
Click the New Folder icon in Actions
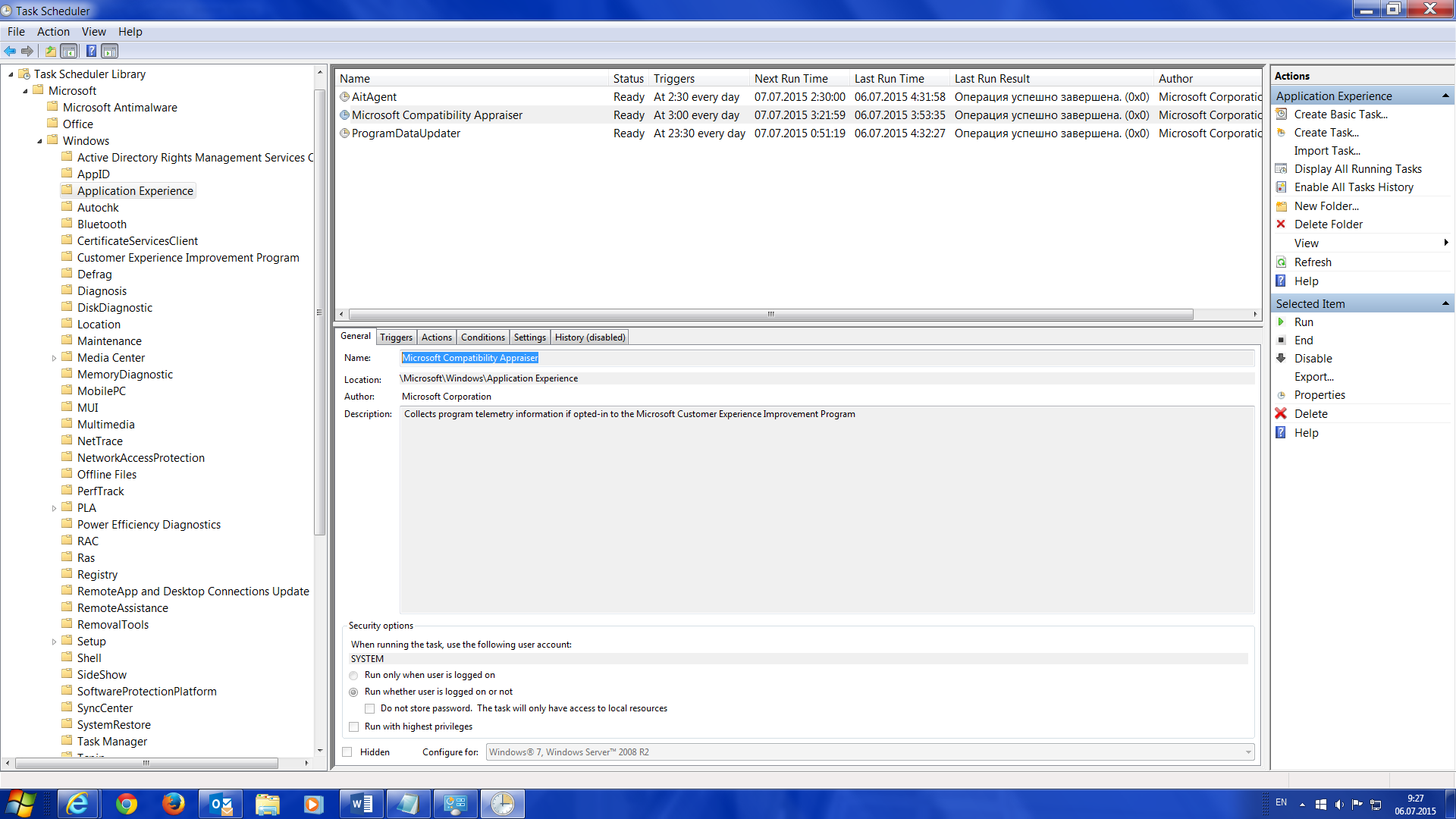coord(1282,206)
